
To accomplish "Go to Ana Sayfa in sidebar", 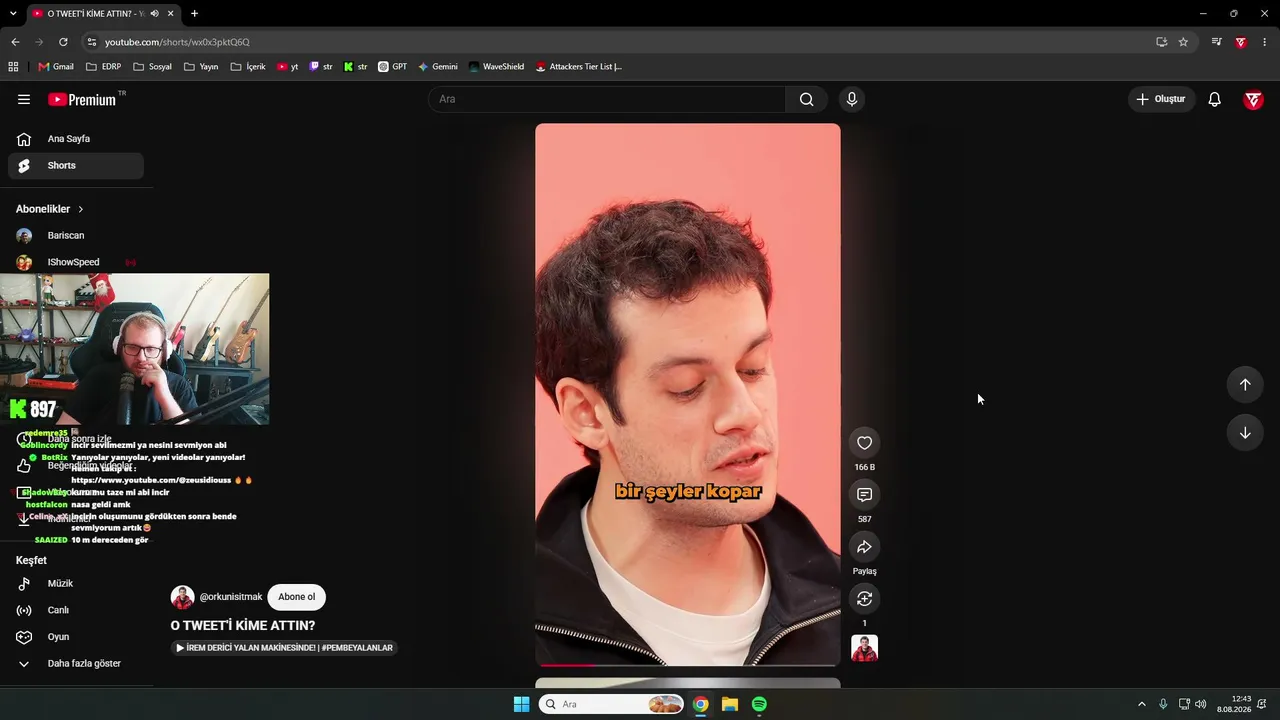I will click(x=76, y=139).
